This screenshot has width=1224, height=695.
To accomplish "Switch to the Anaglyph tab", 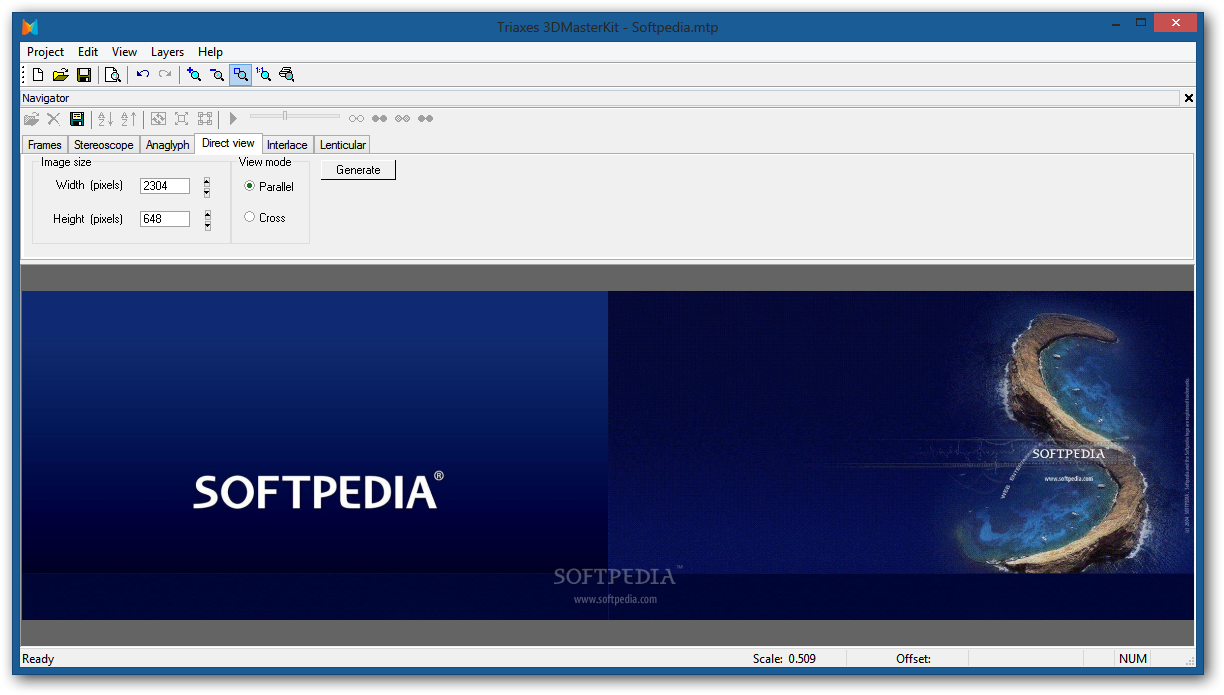I will (167, 145).
